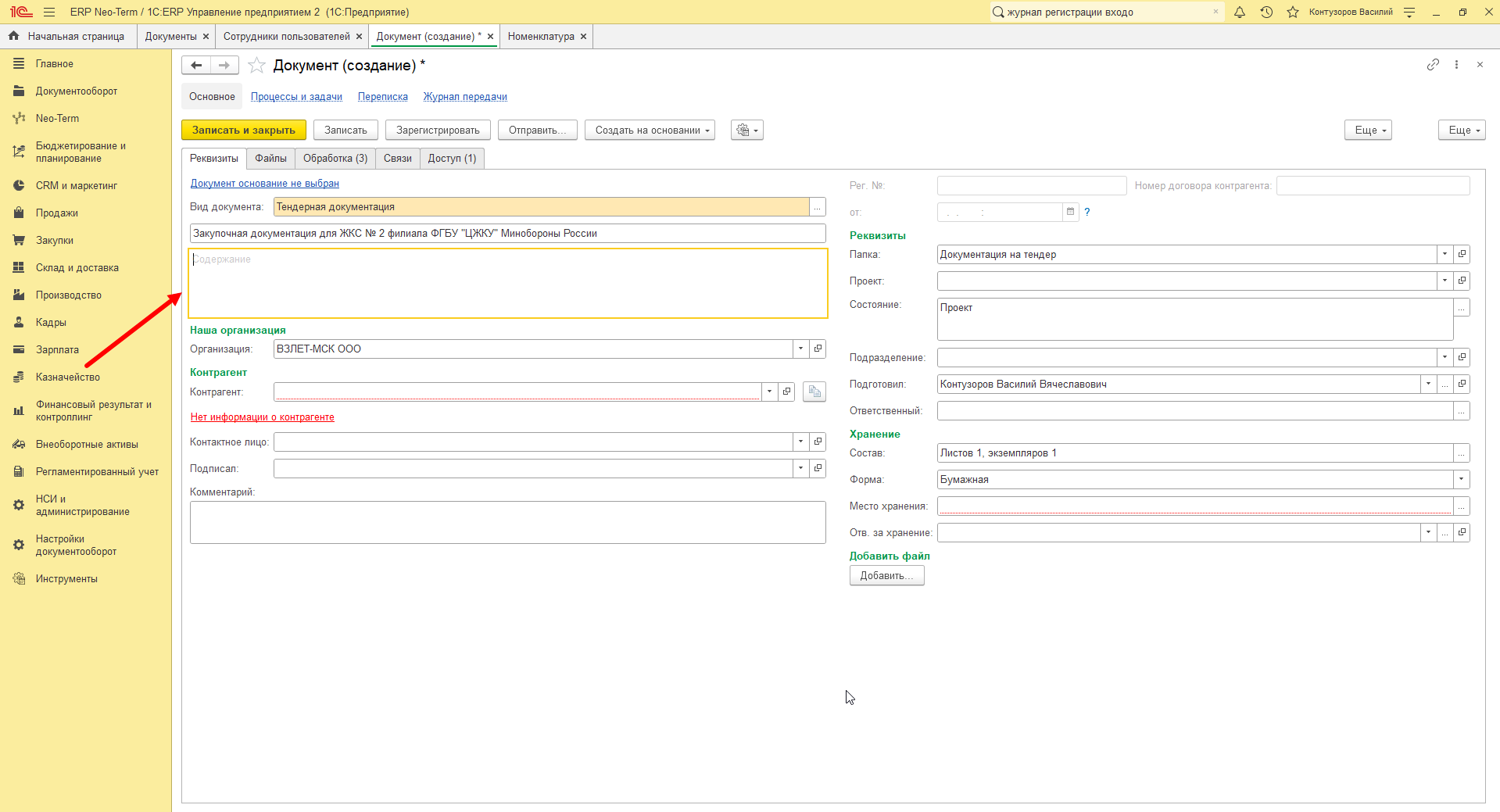Expand Подразделение dropdown arrow
Screen dimensions: 1500x812
coord(1445,357)
